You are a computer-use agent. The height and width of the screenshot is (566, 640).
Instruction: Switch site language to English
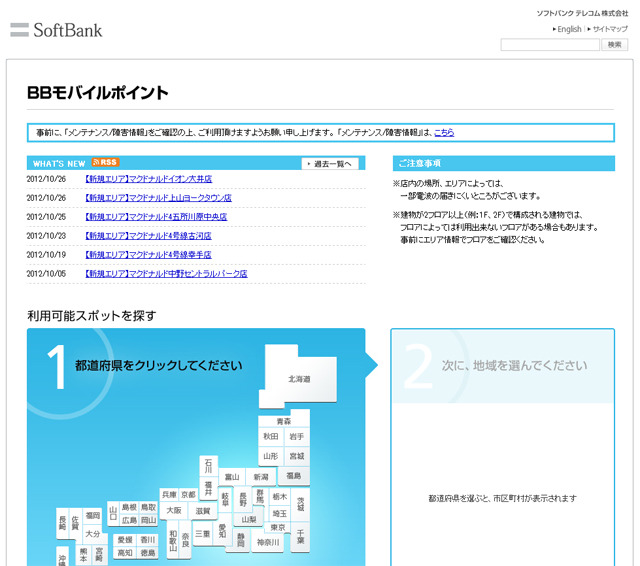pyautogui.click(x=569, y=29)
